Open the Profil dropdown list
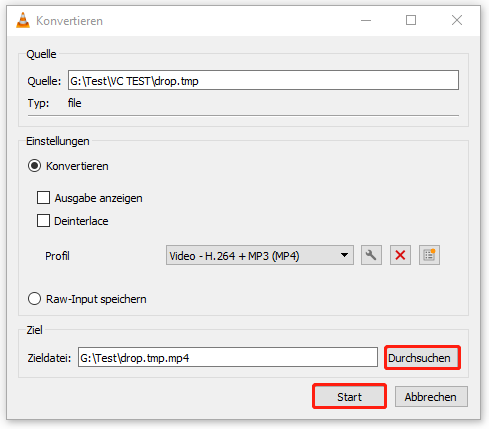 pyautogui.click(x=260, y=255)
